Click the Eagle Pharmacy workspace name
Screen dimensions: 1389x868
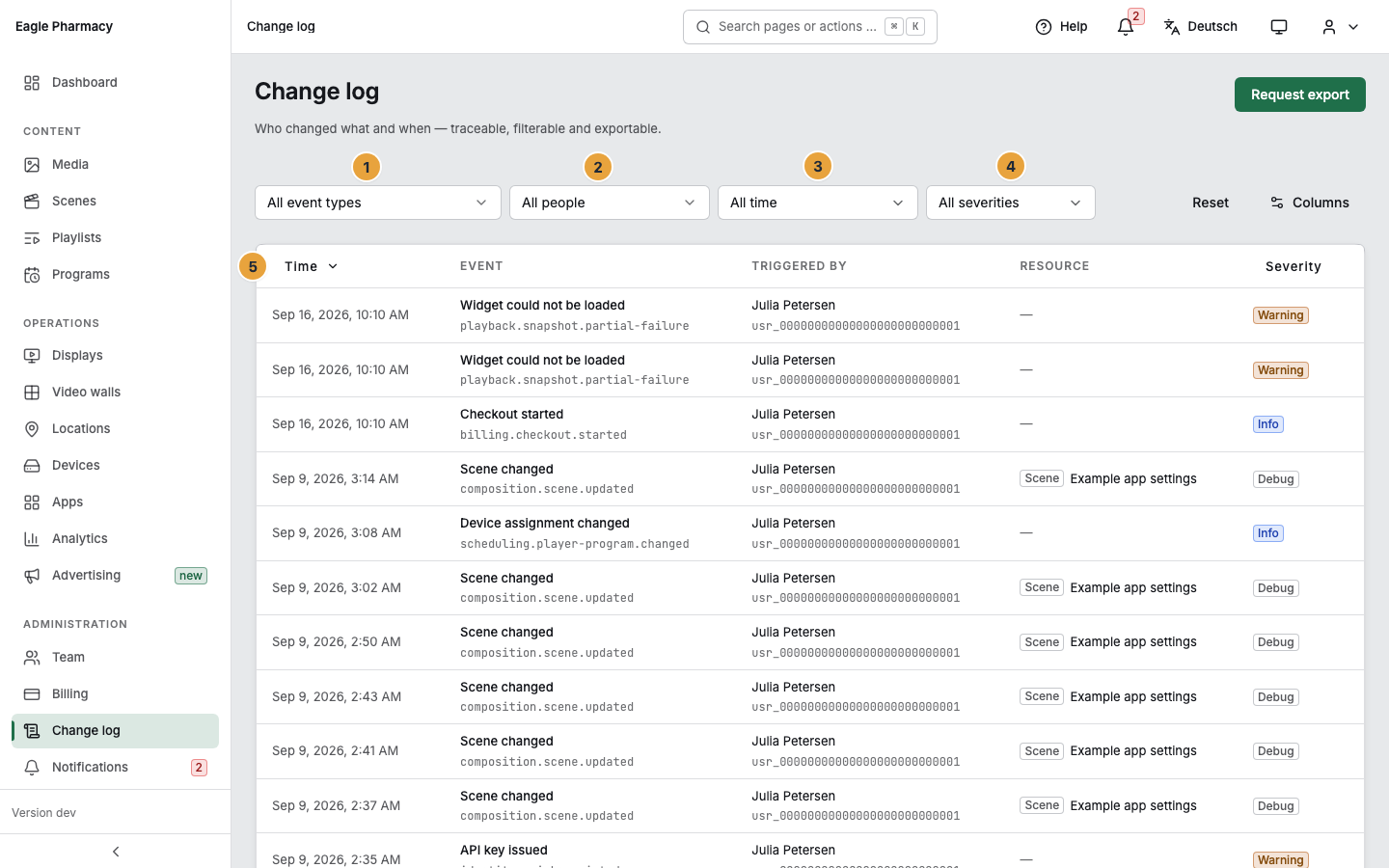tap(64, 26)
